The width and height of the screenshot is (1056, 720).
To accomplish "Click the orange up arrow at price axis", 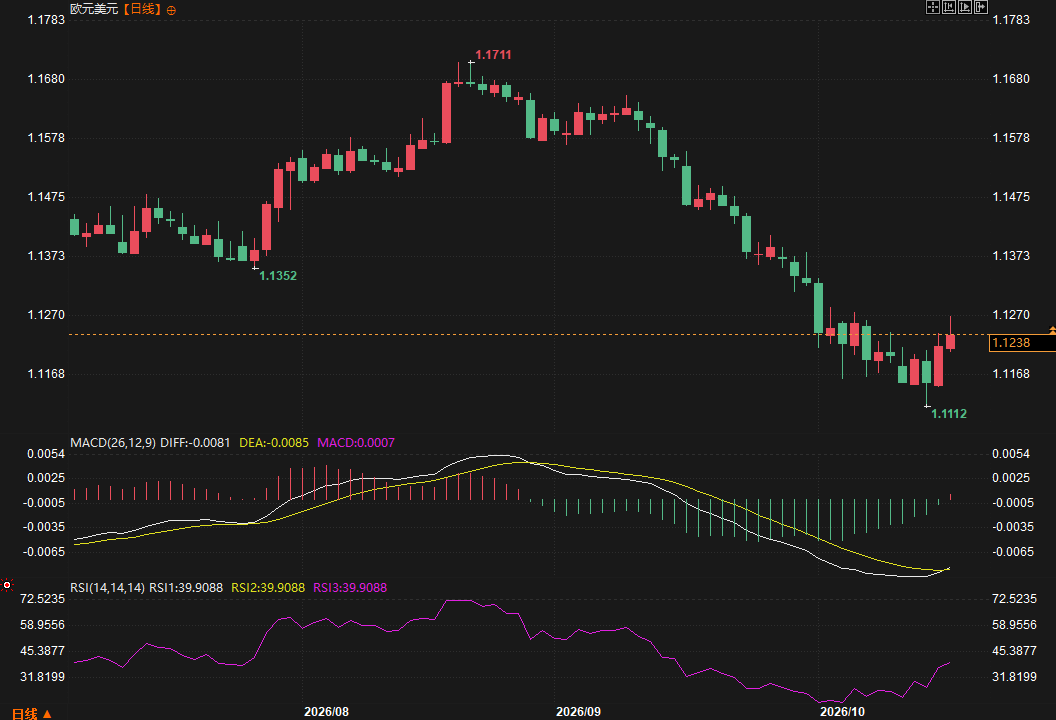I will click(x=1052, y=329).
